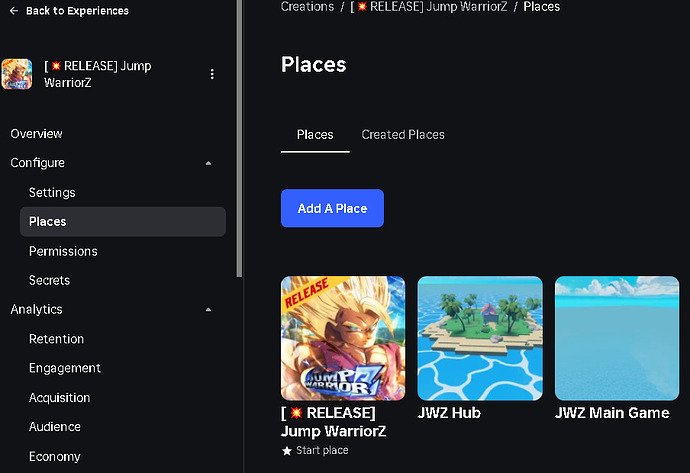Select the Places tab

tap(315, 135)
